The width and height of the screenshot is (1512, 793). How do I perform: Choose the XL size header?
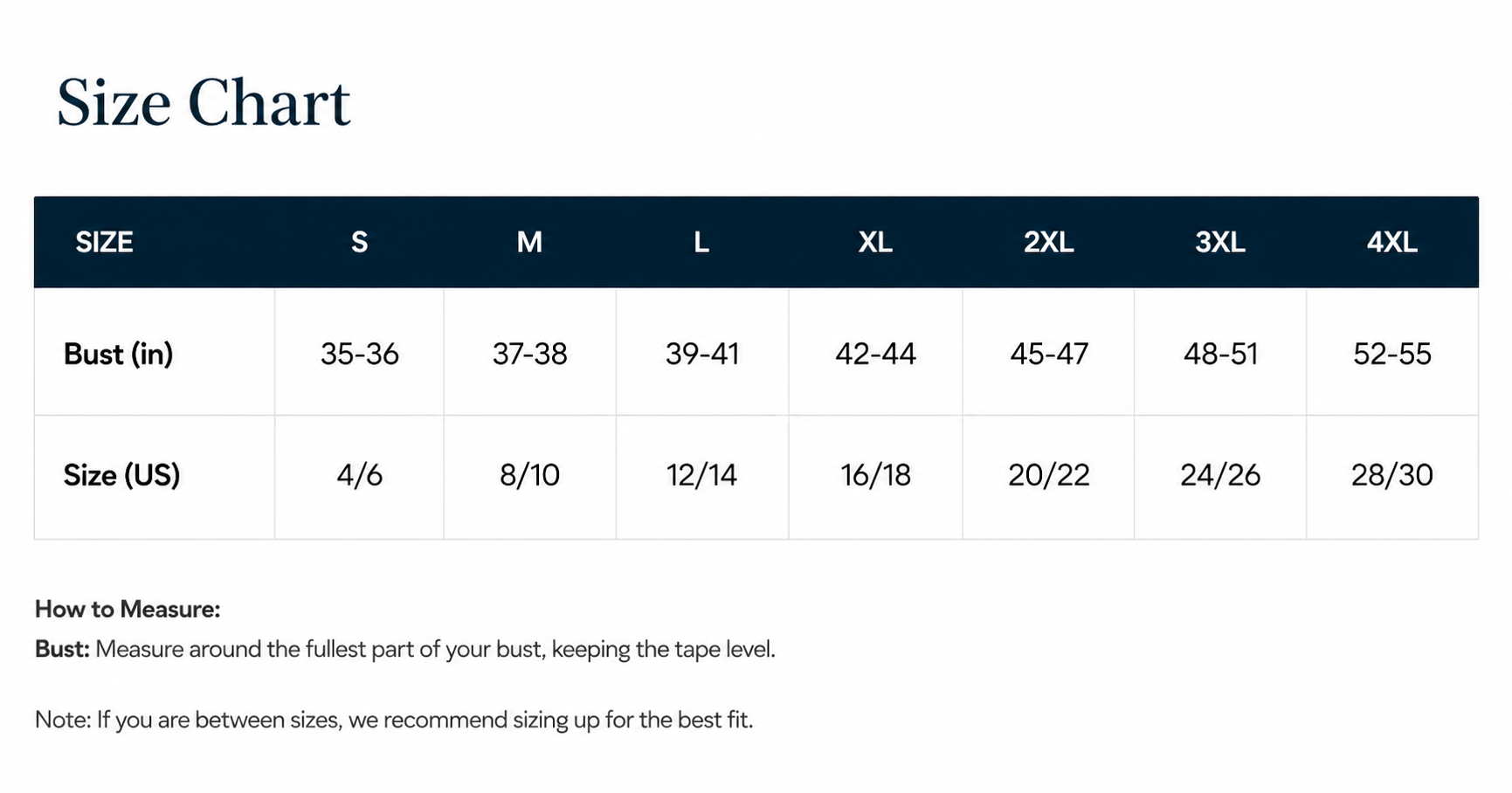875,242
